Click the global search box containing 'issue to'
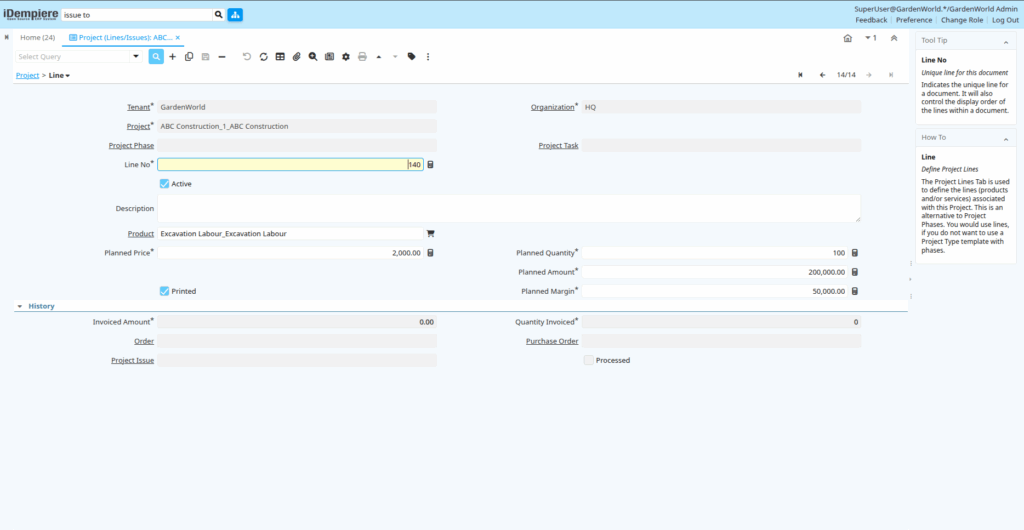This screenshot has width=1024, height=530. [137, 14]
